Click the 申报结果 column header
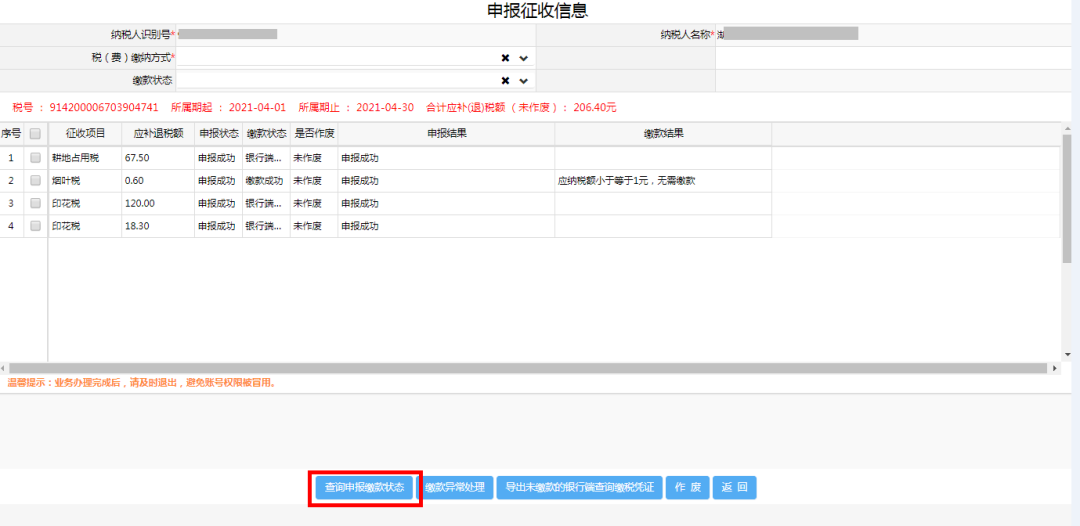 tap(446, 134)
